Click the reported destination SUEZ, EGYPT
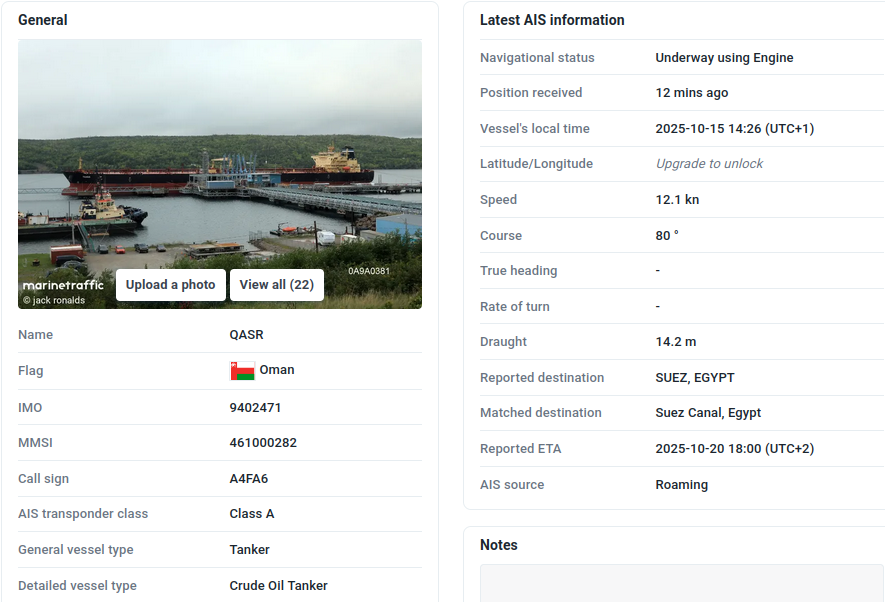Viewport: 885px width, 602px height. click(x=695, y=378)
